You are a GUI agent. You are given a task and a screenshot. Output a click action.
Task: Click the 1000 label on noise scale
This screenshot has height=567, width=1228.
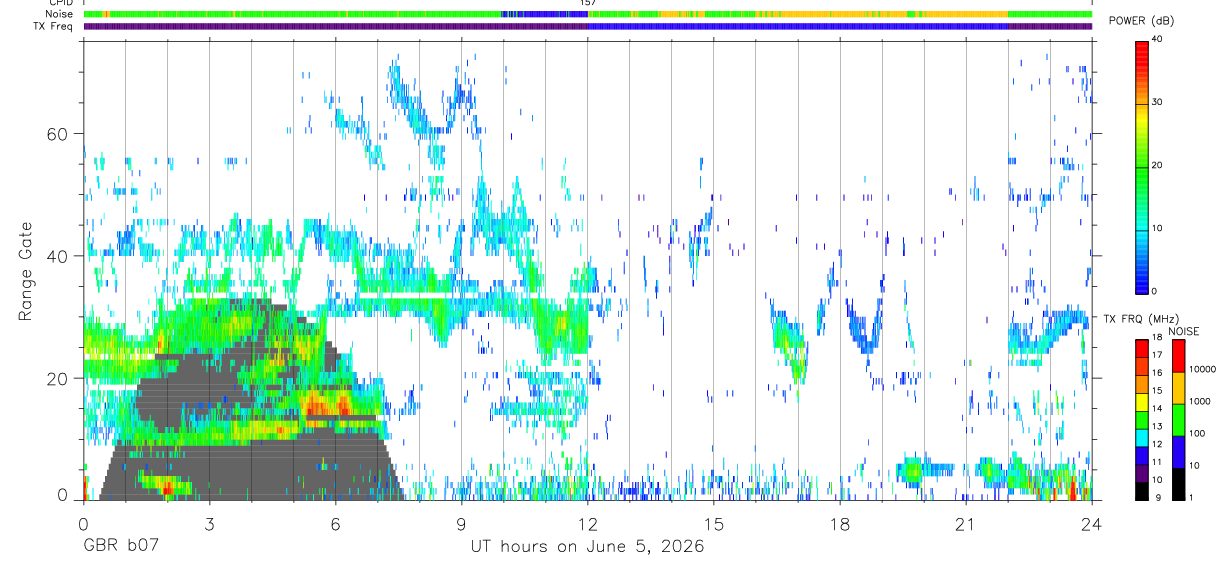pyautogui.click(x=1199, y=401)
